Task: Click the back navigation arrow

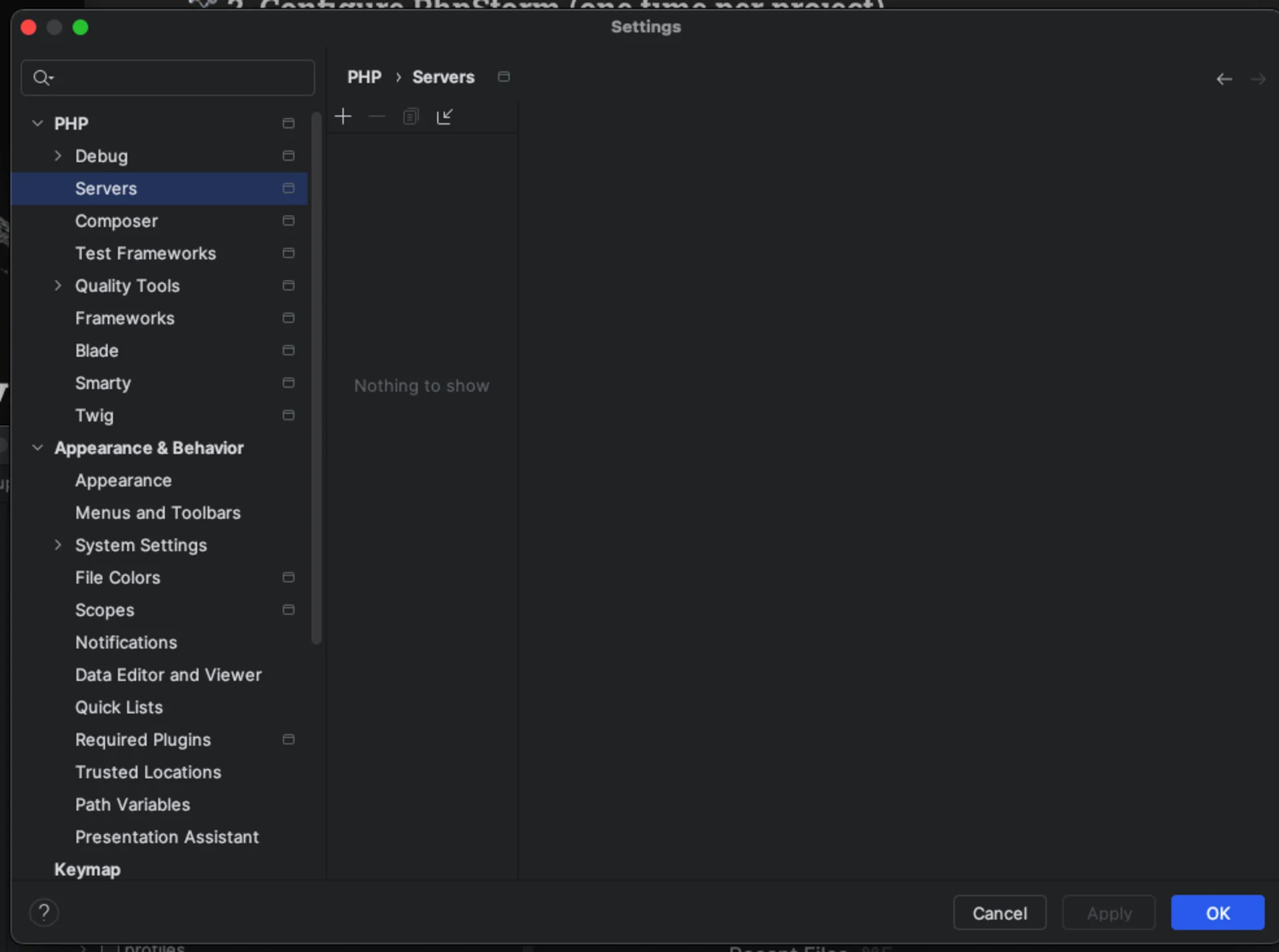Action: pos(1224,79)
